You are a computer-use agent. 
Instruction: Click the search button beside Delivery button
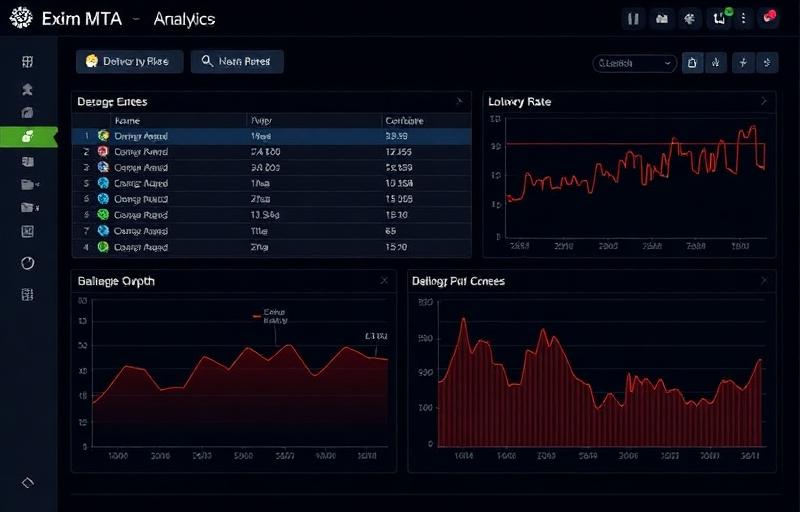coord(237,62)
